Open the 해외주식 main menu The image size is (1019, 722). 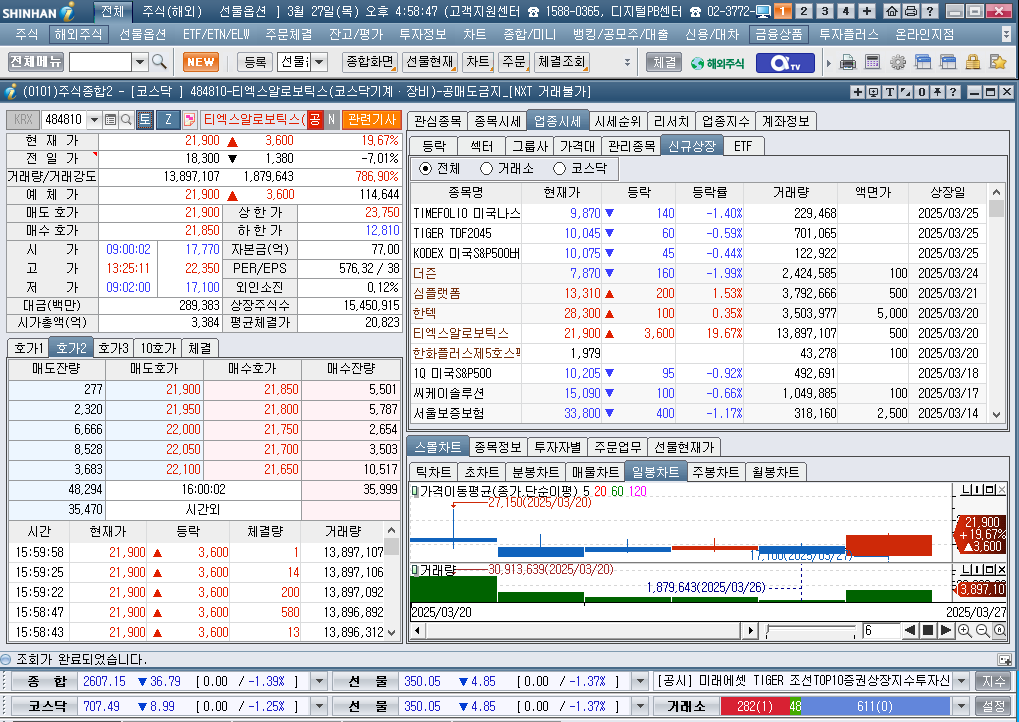[78, 34]
